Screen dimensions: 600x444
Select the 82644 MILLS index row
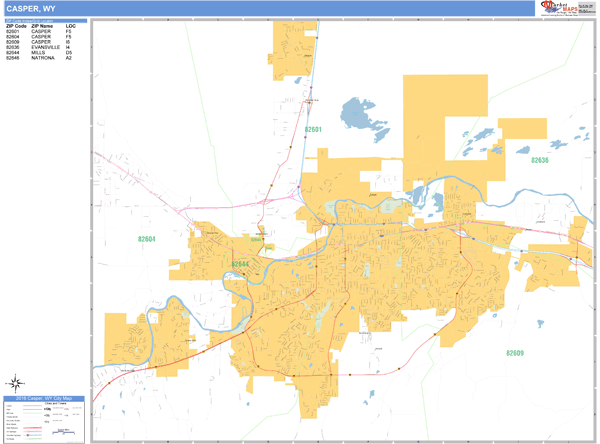(x=40, y=53)
